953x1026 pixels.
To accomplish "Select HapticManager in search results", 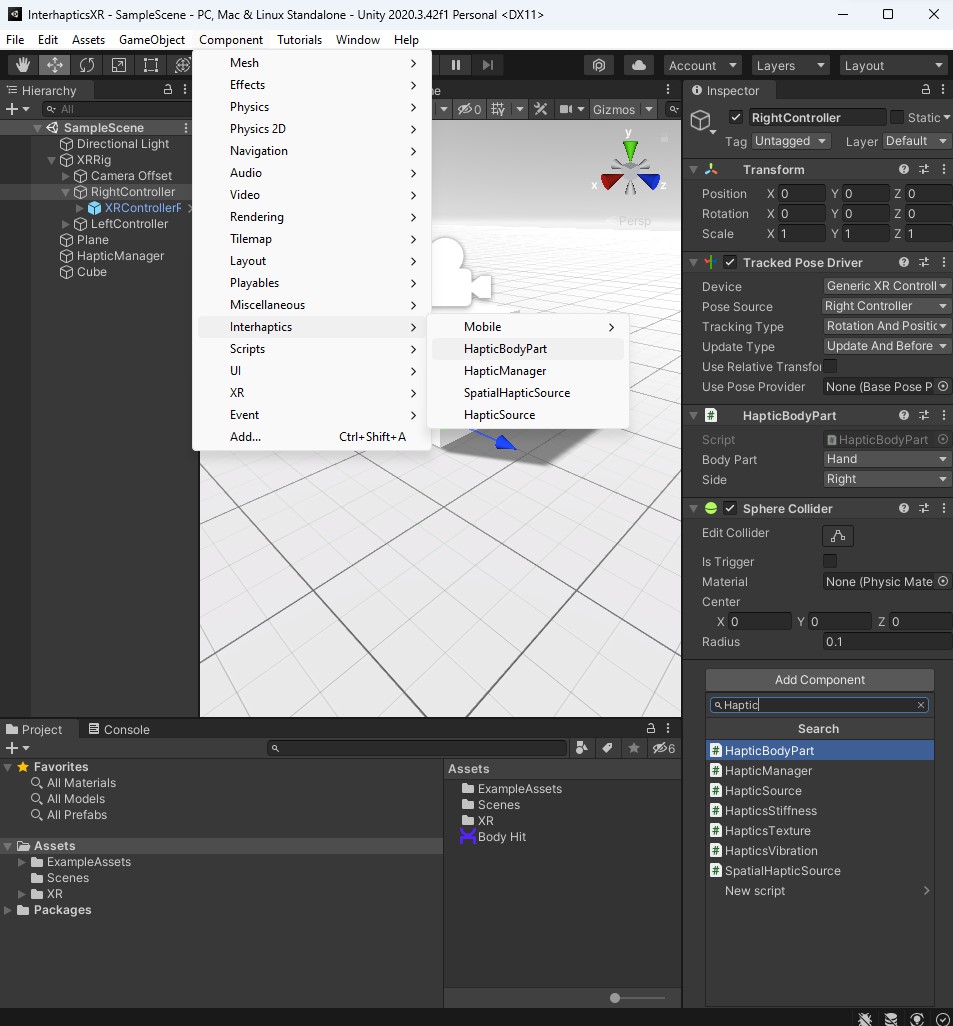I will coord(820,771).
